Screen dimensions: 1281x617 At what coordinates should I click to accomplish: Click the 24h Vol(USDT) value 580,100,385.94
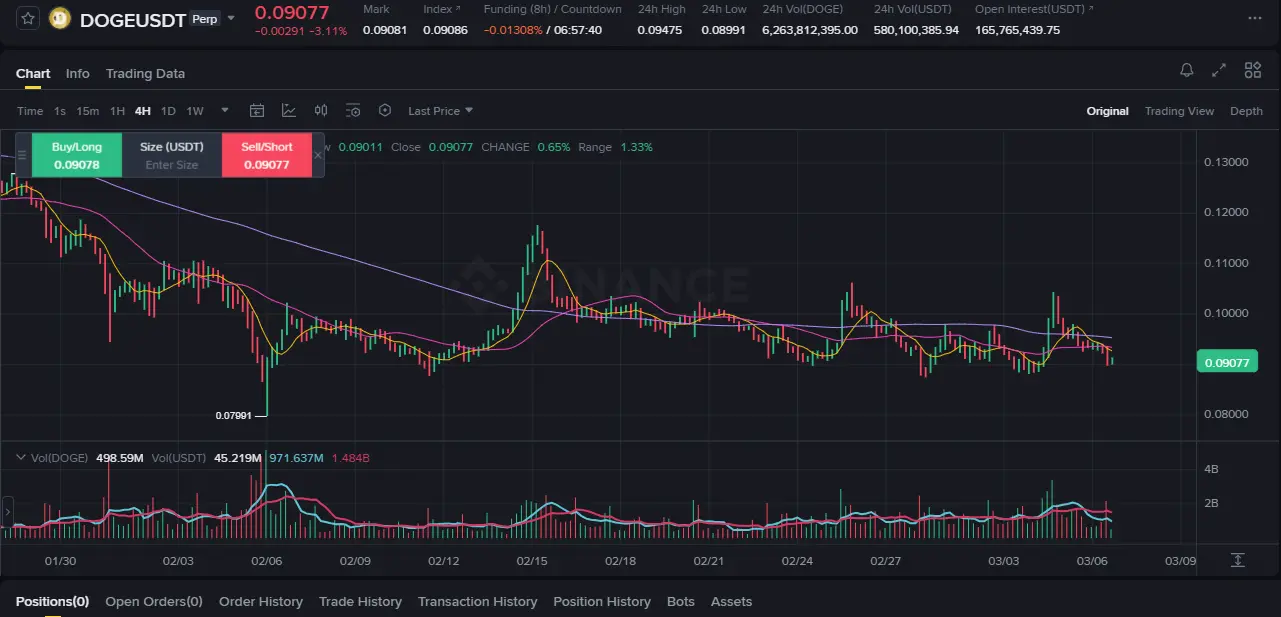916,30
